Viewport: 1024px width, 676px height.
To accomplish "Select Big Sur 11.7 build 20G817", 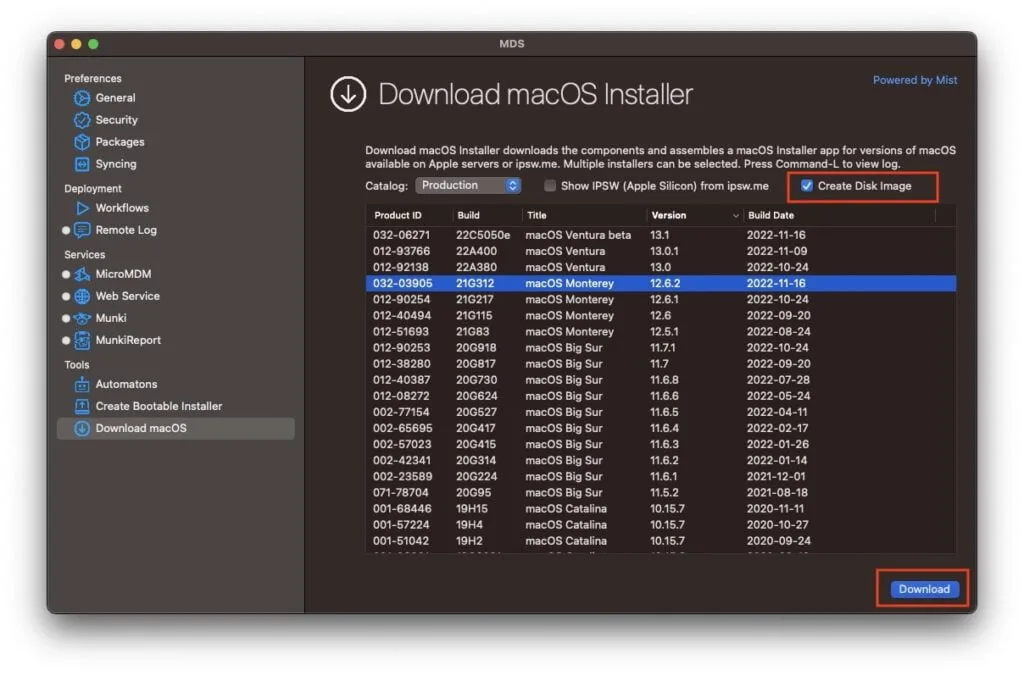I will coord(660,364).
